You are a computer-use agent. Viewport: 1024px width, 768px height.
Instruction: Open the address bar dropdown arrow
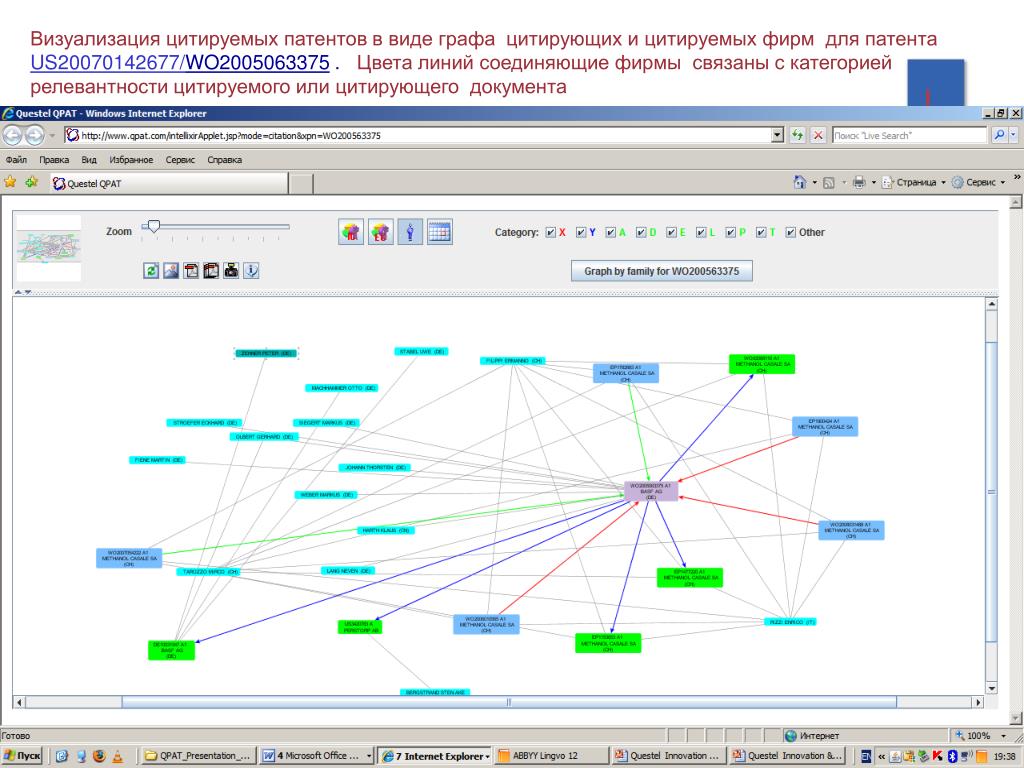(777, 135)
